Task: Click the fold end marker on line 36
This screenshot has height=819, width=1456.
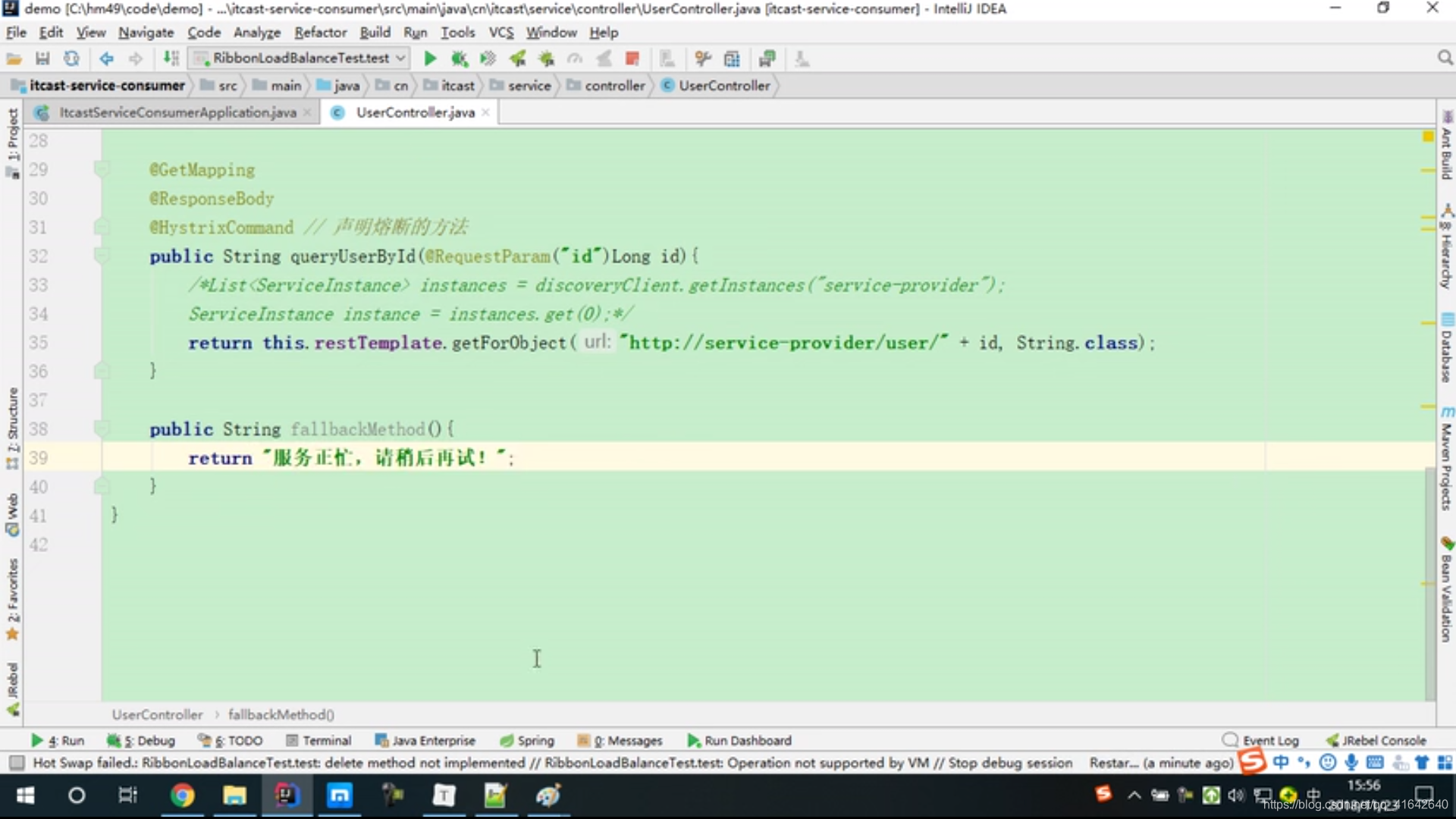Action: [101, 371]
